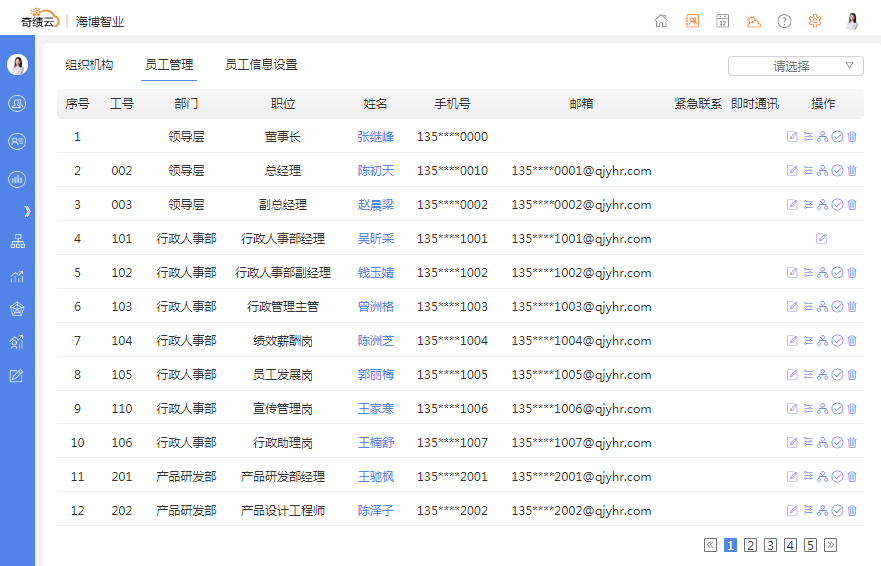Click the 姓名 column header
Image resolution: width=881 pixels, height=566 pixels.
tap(375, 104)
